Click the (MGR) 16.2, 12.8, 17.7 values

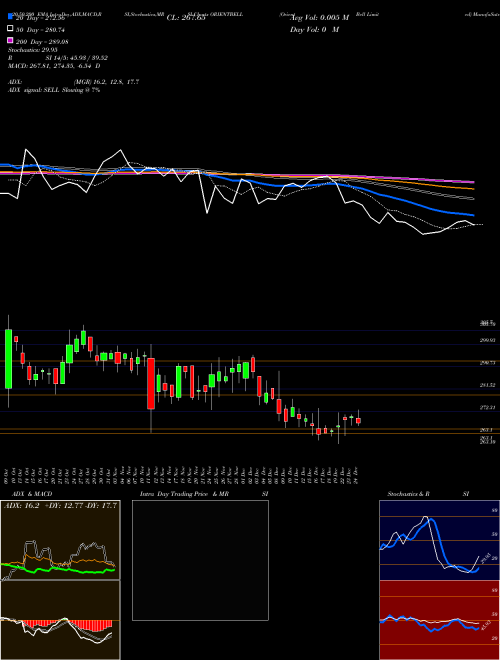click(x=106, y=82)
